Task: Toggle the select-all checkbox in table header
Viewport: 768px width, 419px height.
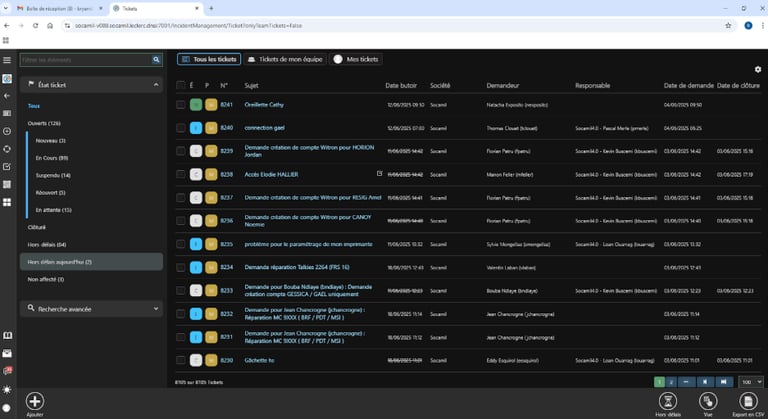Action: pyautogui.click(x=181, y=85)
